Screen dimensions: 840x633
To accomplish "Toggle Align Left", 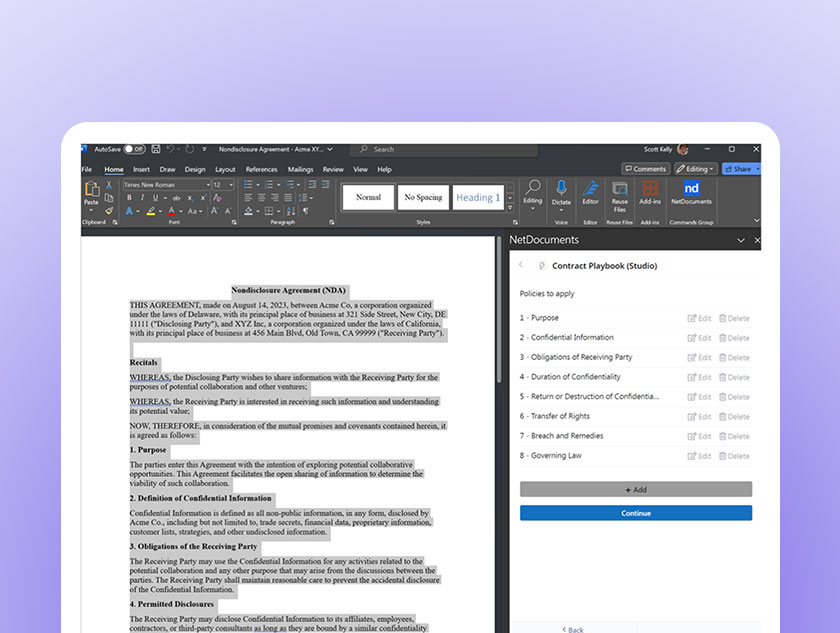I will (248, 198).
